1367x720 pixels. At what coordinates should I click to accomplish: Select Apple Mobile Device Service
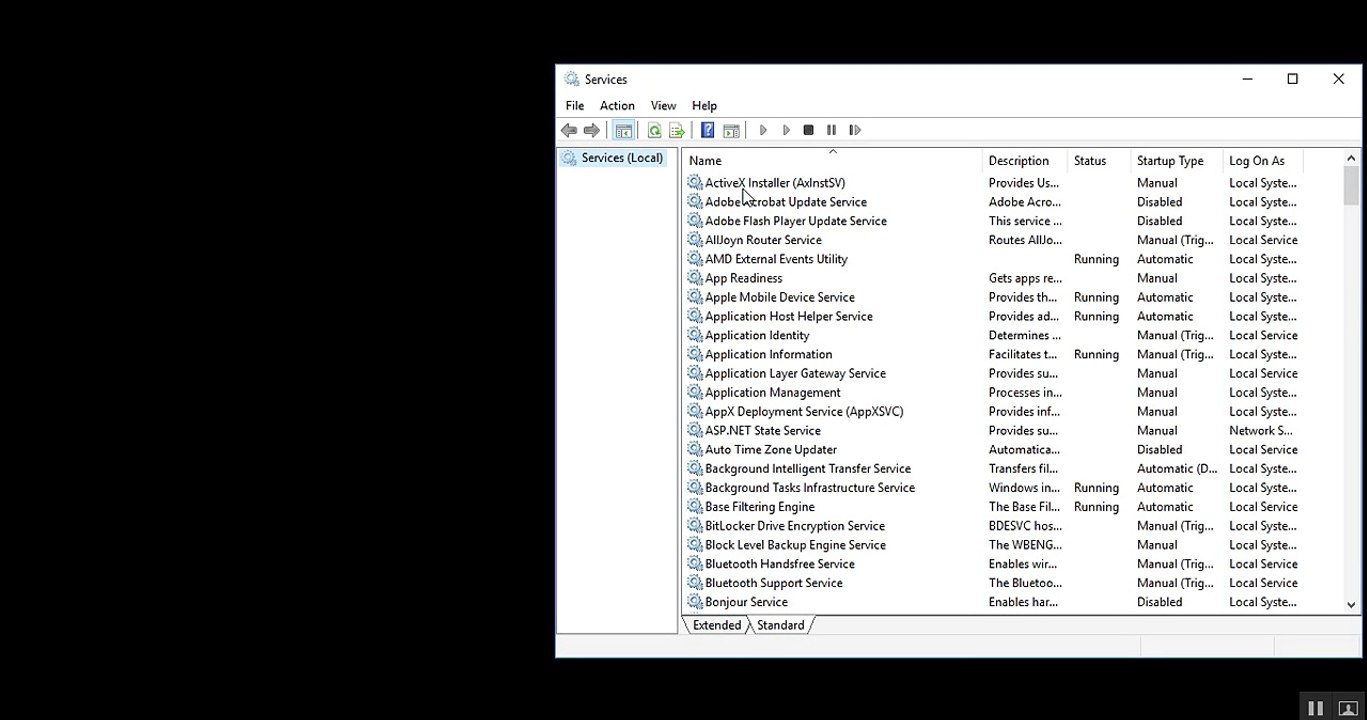click(780, 297)
